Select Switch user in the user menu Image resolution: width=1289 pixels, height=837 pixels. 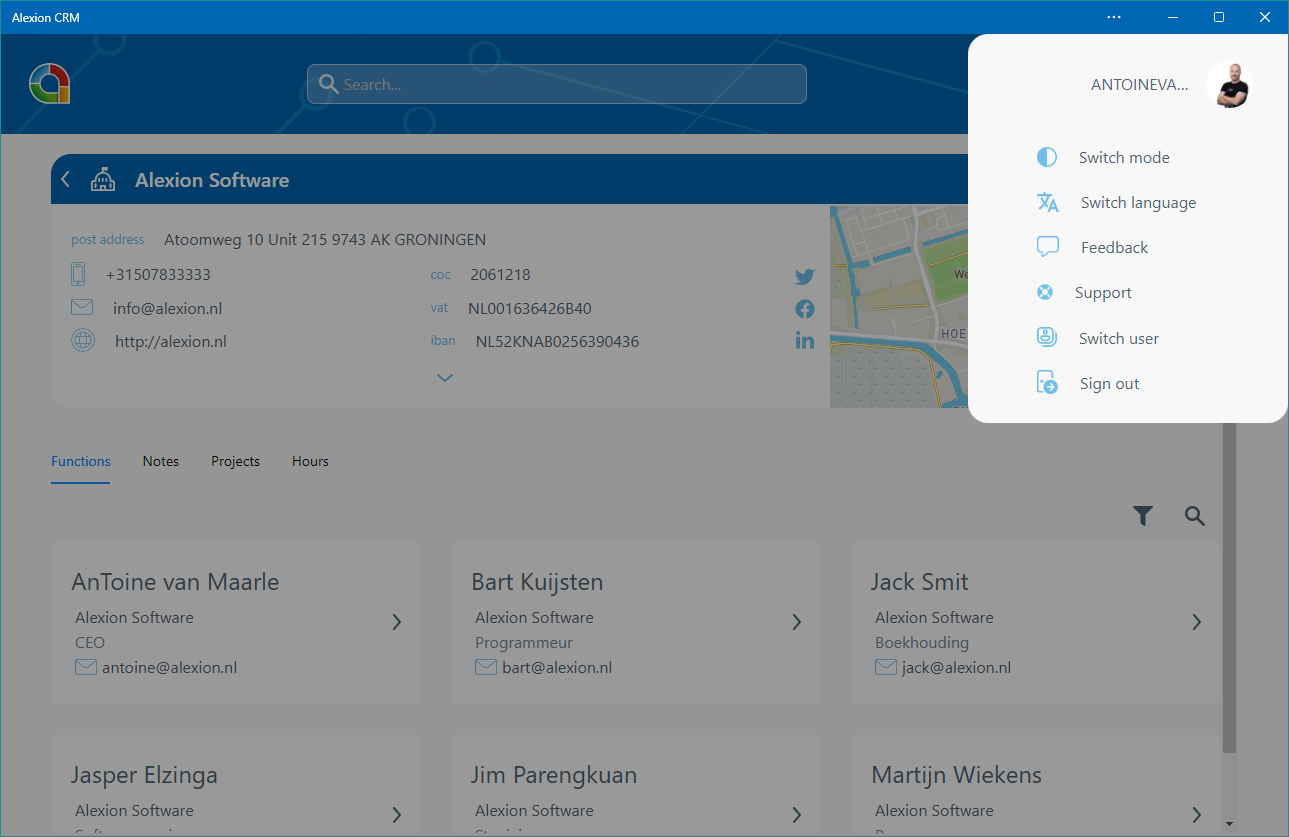[1119, 338]
